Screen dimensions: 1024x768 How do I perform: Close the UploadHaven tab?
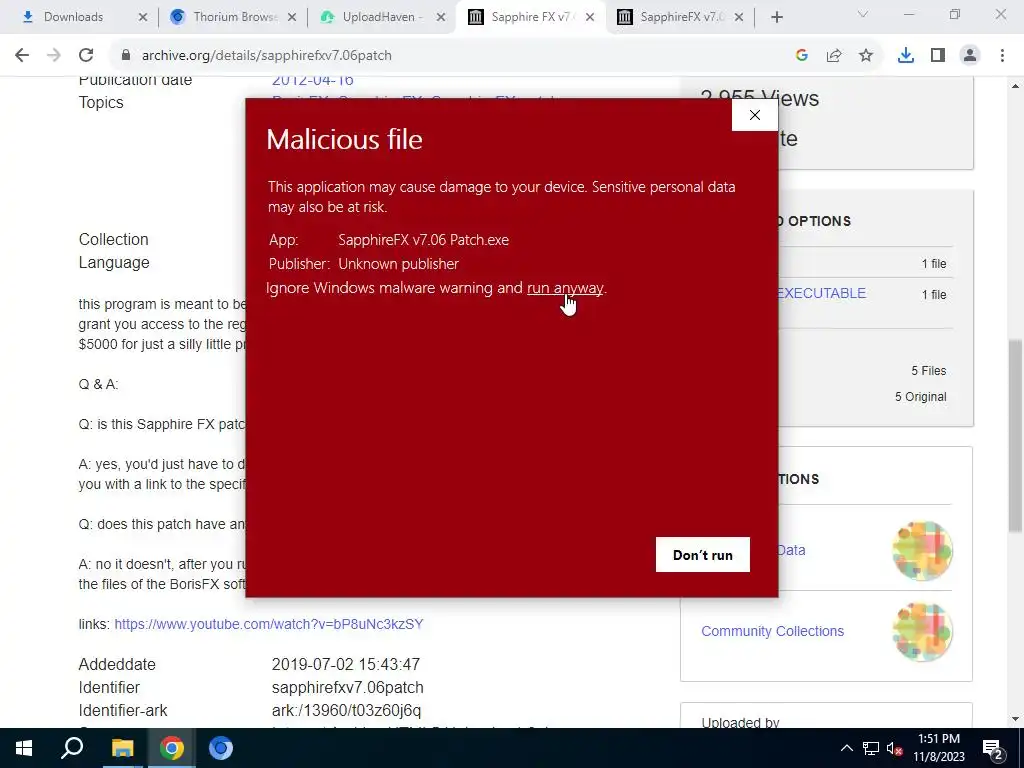441,17
